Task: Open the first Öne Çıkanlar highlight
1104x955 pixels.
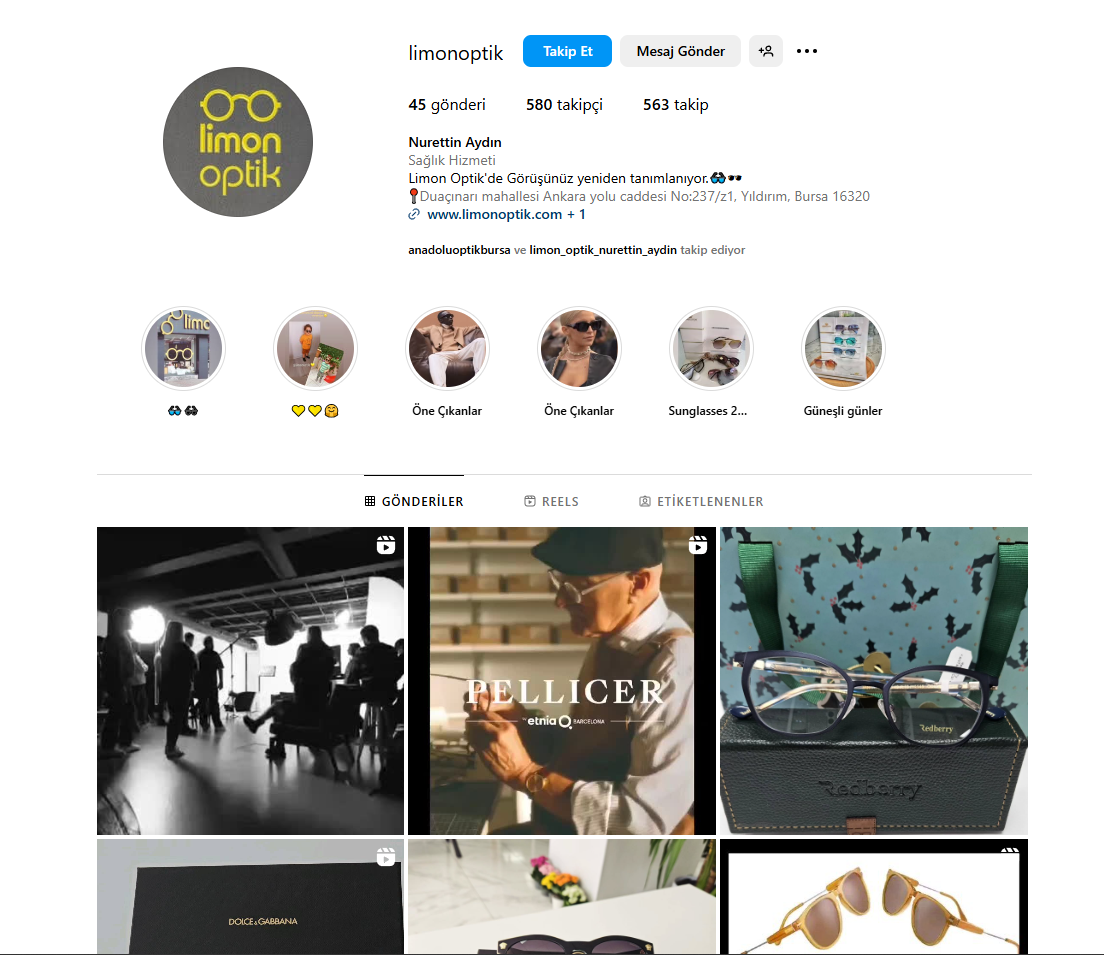Action: click(x=447, y=349)
